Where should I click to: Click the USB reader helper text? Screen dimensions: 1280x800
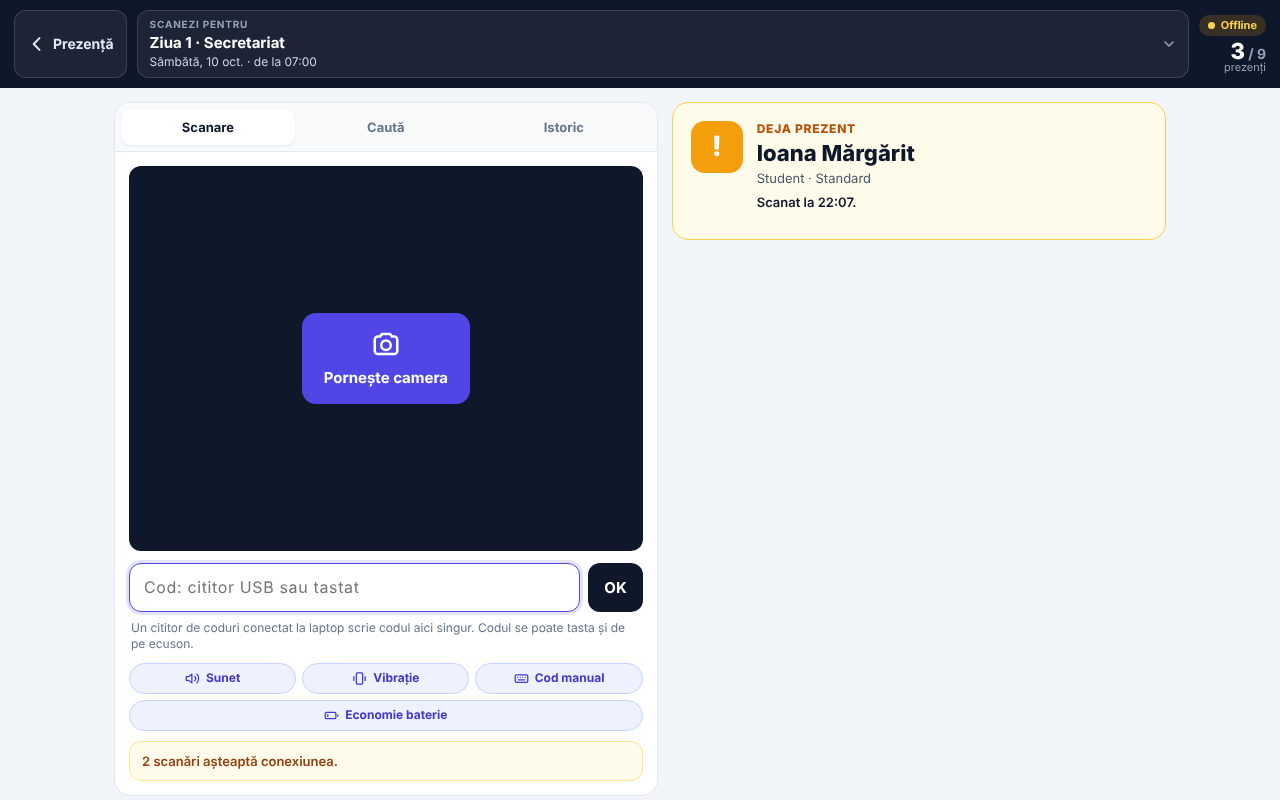point(378,636)
